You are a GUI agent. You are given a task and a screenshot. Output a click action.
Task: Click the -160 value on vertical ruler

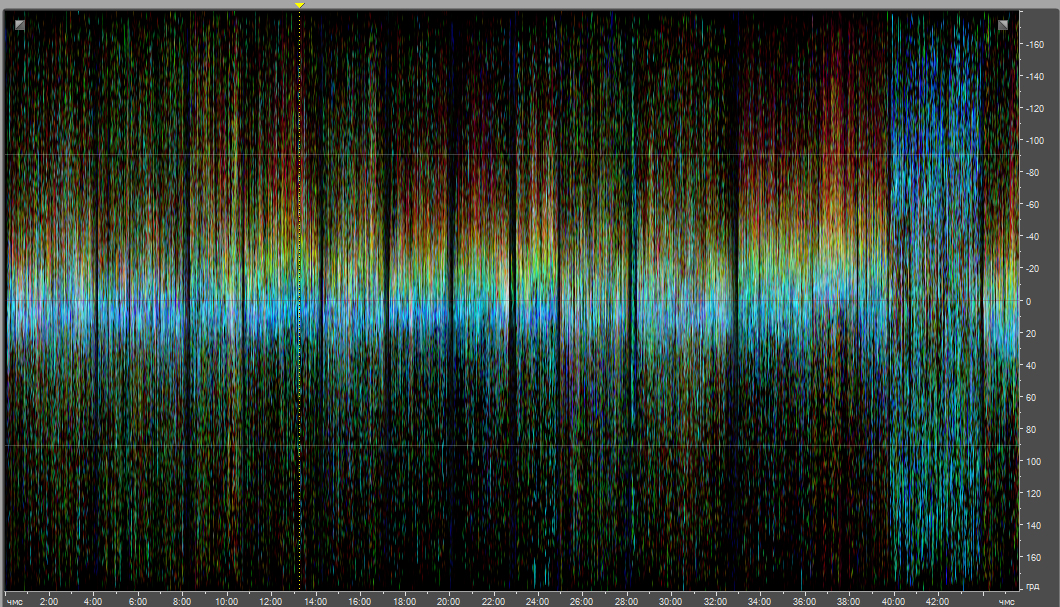click(x=1033, y=45)
